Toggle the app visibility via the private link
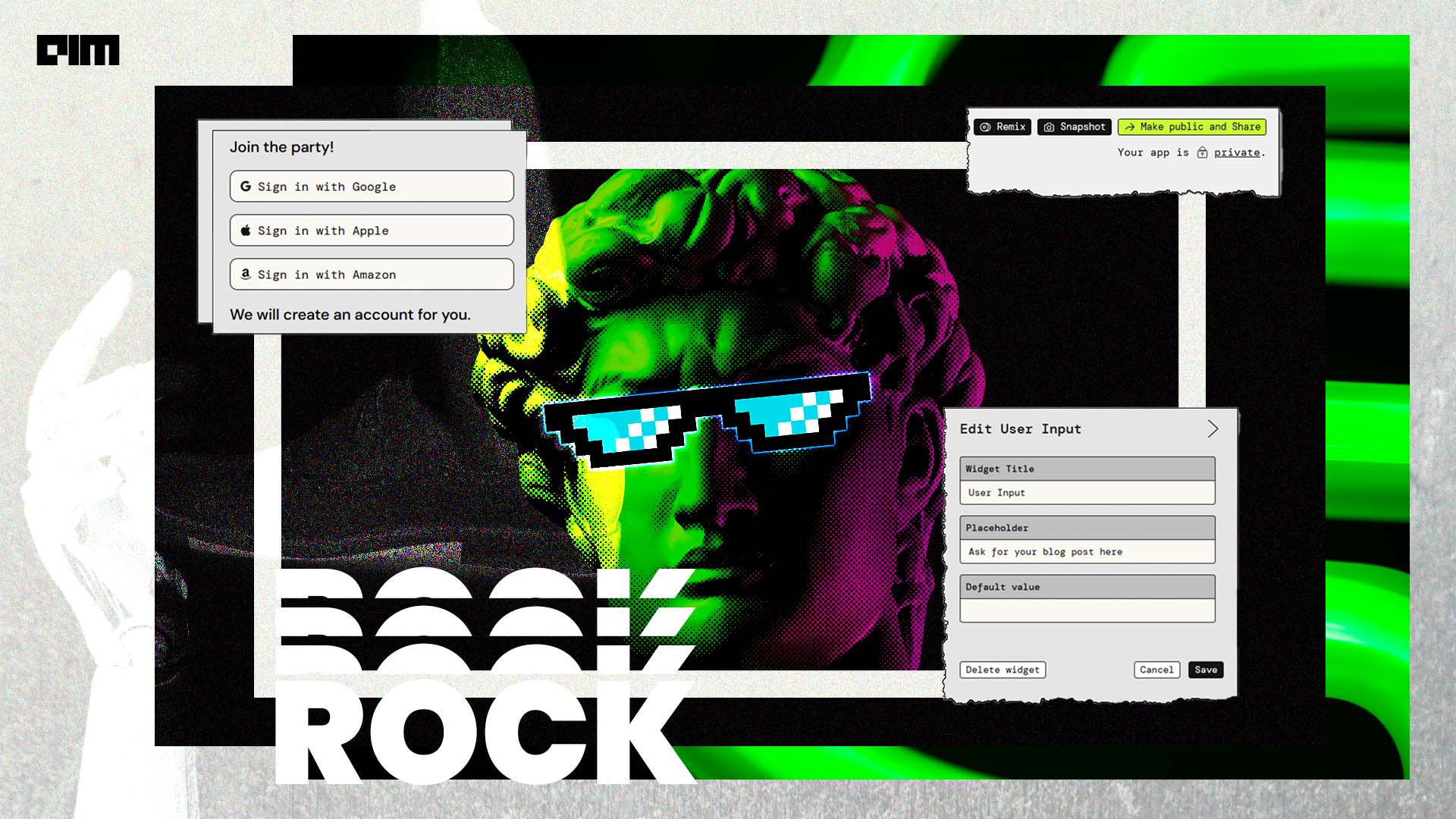 pyautogui.click(x=1236, y=152)
